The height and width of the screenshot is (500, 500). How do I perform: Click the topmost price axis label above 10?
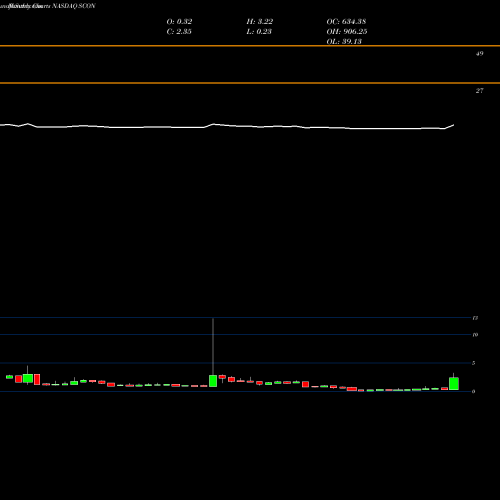click(x=475, y=318)
